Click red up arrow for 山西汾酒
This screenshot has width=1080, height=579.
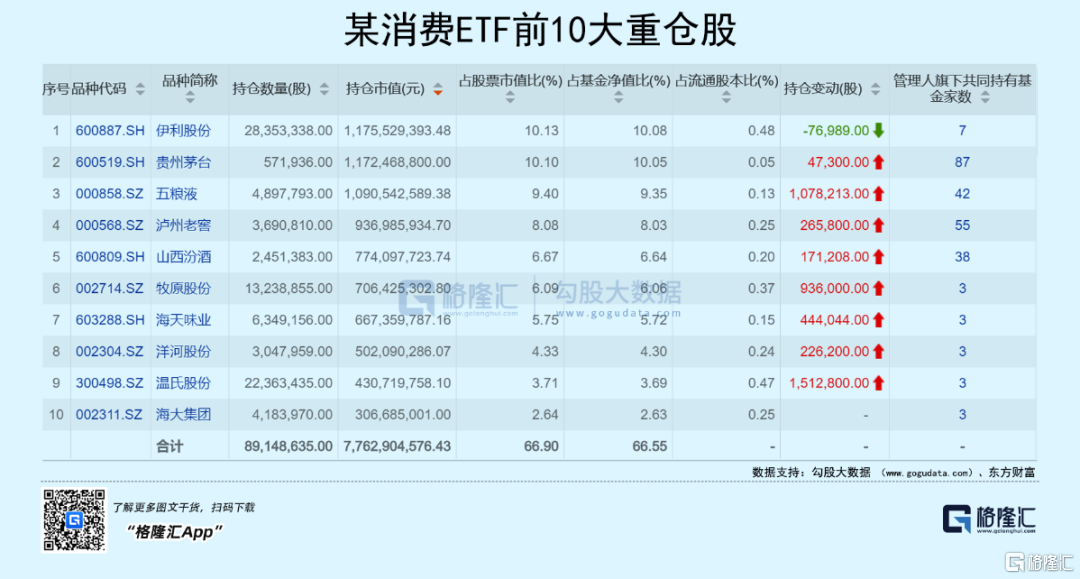coord(878,257)
